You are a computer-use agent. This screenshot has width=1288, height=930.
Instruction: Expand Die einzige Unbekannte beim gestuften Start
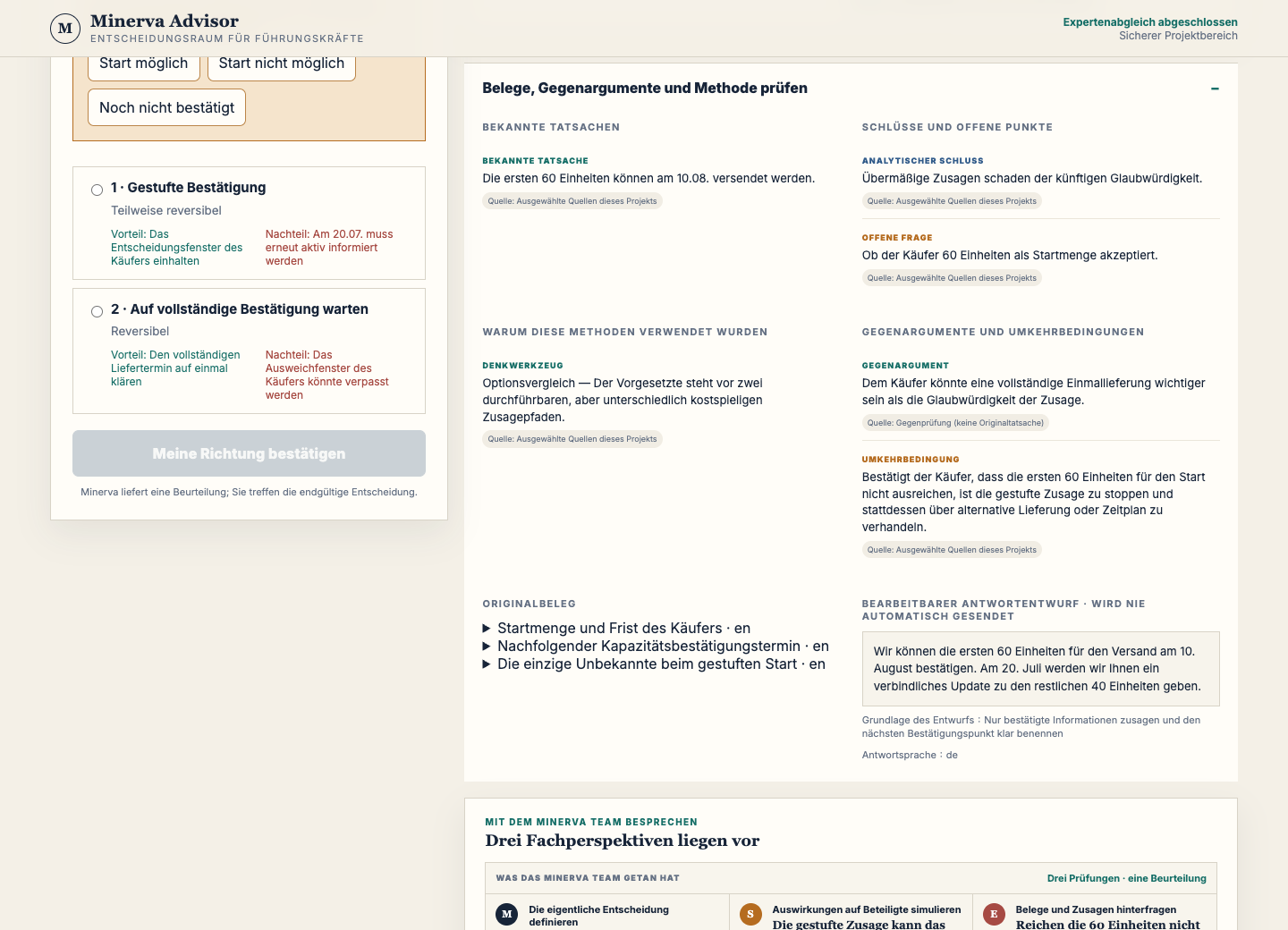654,664
